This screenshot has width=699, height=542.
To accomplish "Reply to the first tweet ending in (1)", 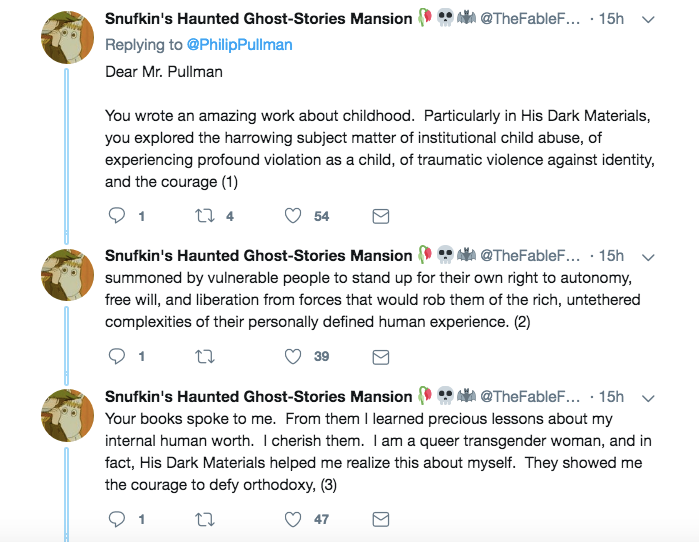I will click(116, 216).
